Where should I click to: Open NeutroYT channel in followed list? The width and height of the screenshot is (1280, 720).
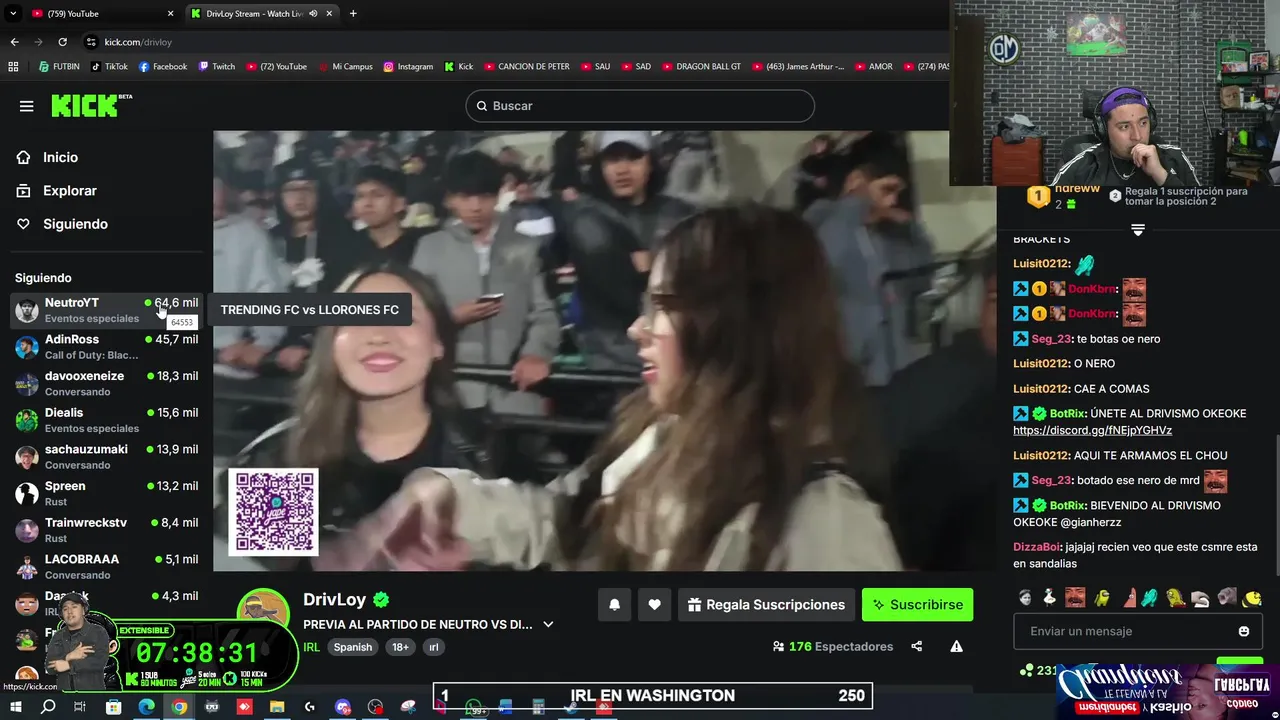(106, 310)
